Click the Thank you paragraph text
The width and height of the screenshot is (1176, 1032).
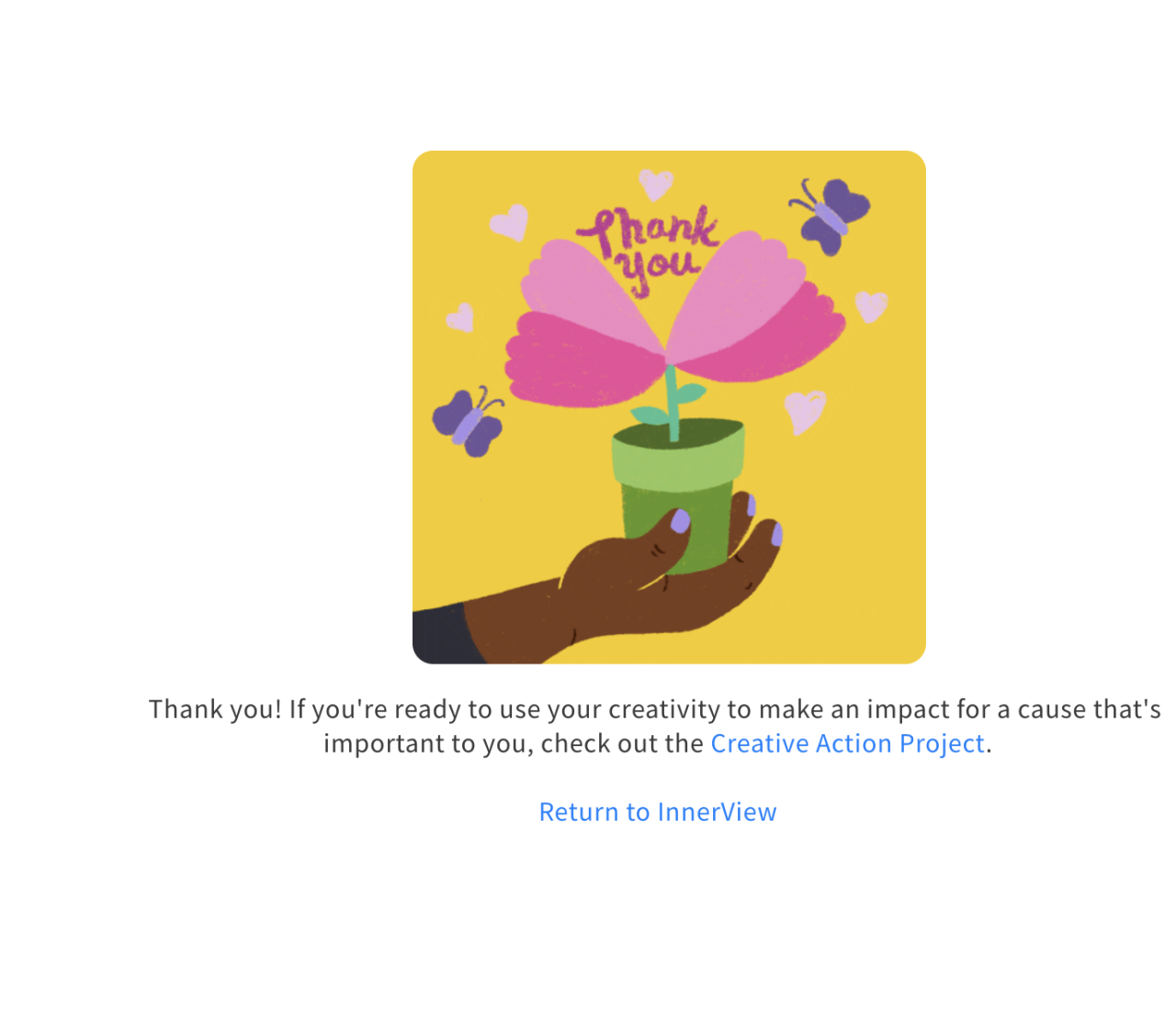[x=656, y=726]
